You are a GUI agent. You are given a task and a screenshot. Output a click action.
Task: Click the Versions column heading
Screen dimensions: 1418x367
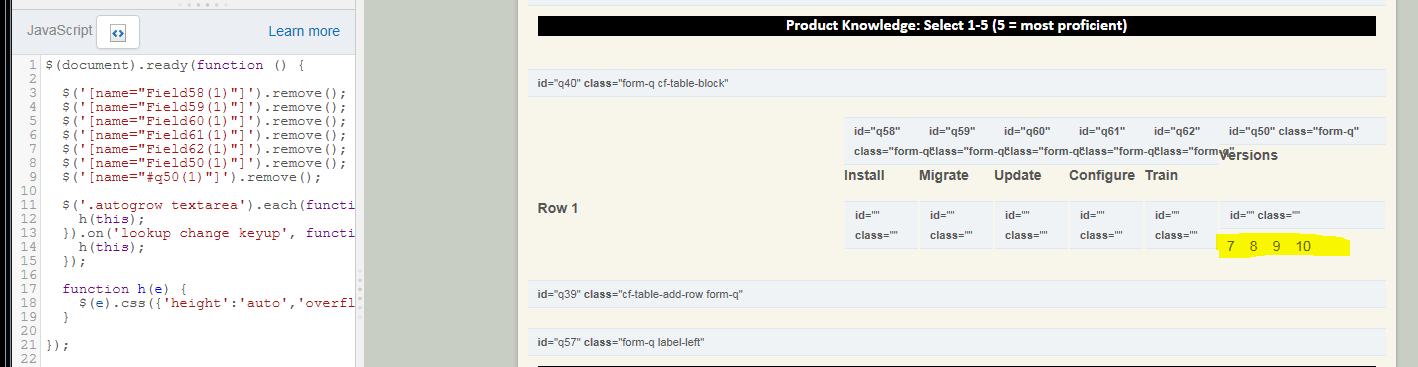[1248, 155]
